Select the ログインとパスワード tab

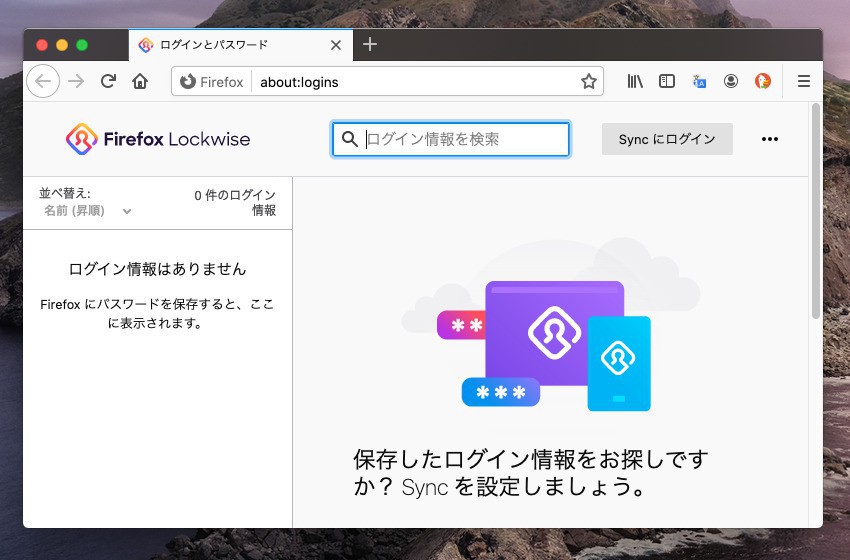(241, 45)
